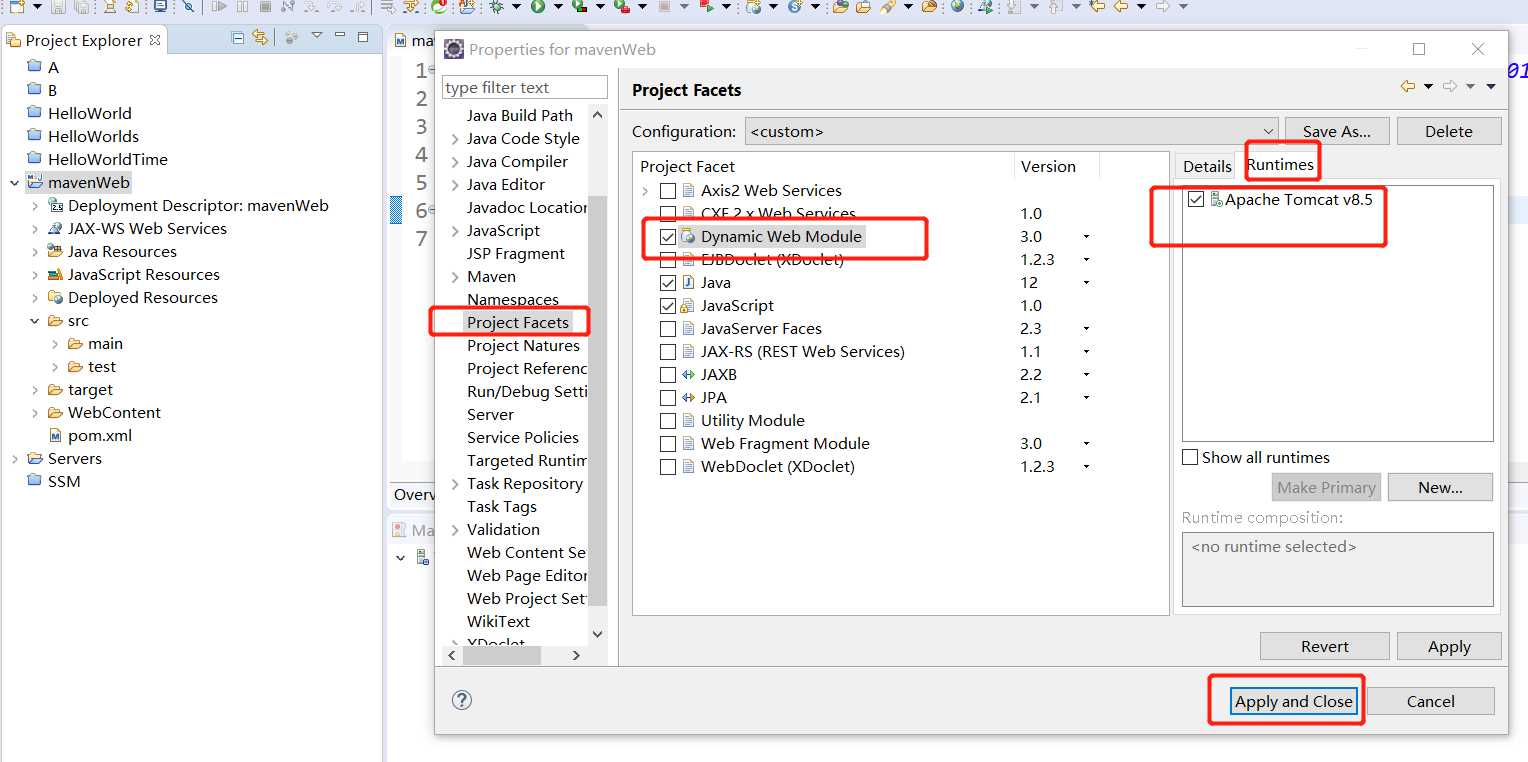
Task: Click the Deployment Descriptor icon
Action: click(x=56, y=206)
